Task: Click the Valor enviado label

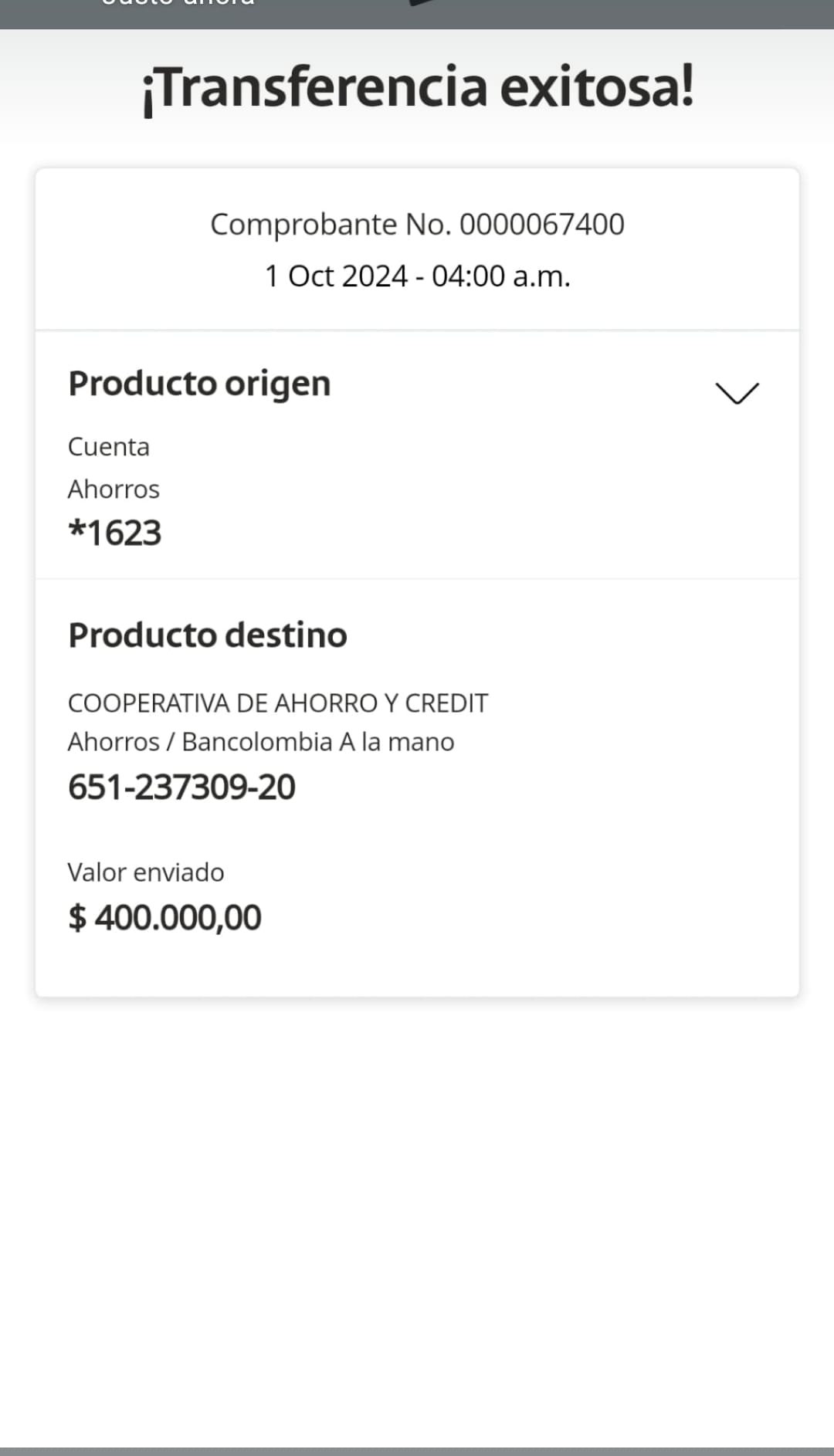Action: (146, 872)
